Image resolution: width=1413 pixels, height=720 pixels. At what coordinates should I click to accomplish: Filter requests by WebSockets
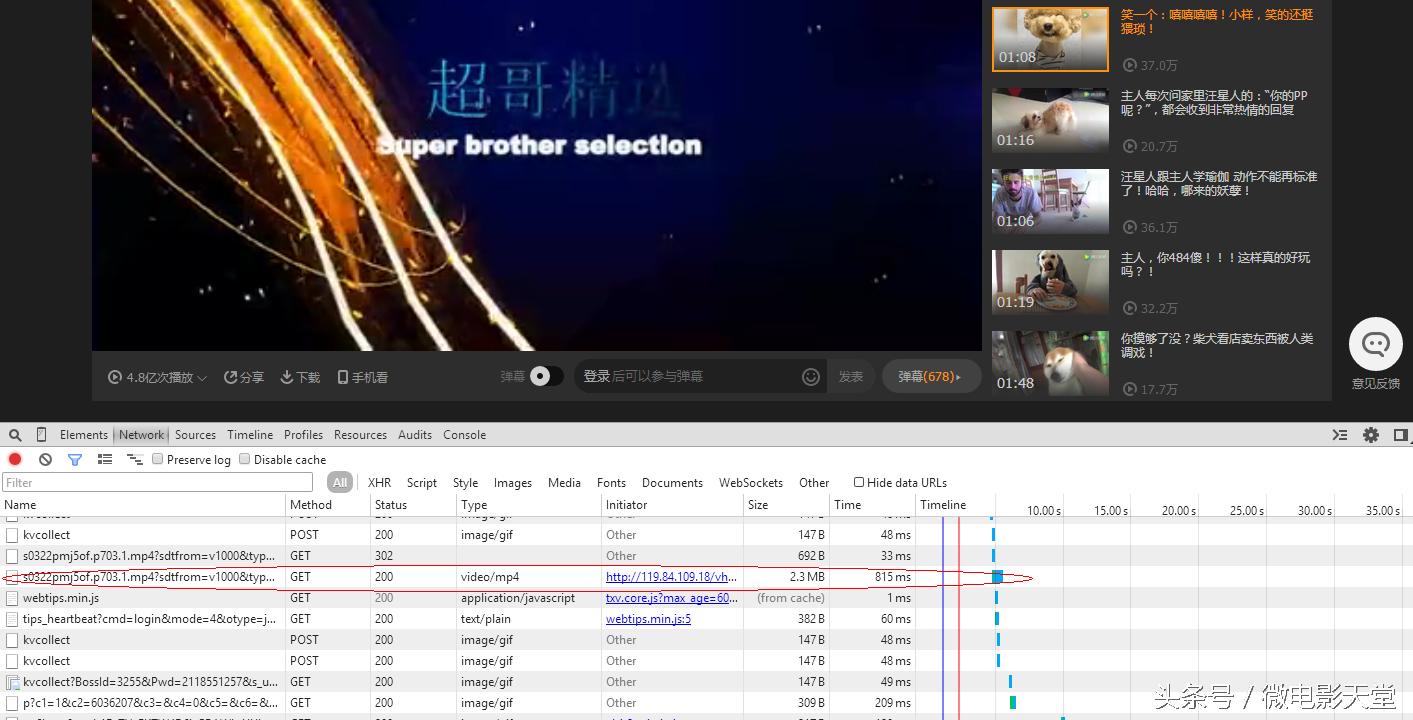click(x=751, y=483)
